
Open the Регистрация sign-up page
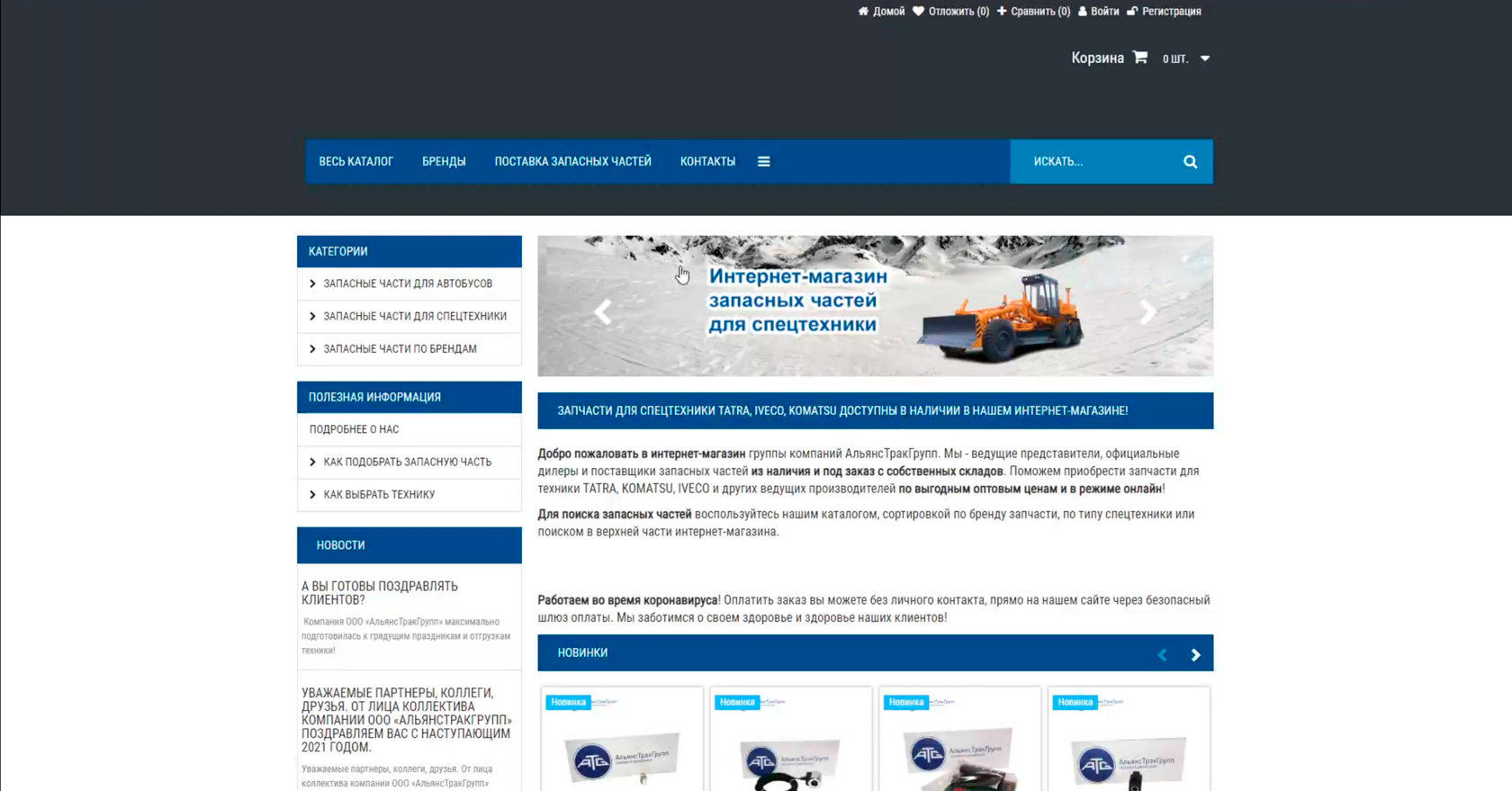1164,12
